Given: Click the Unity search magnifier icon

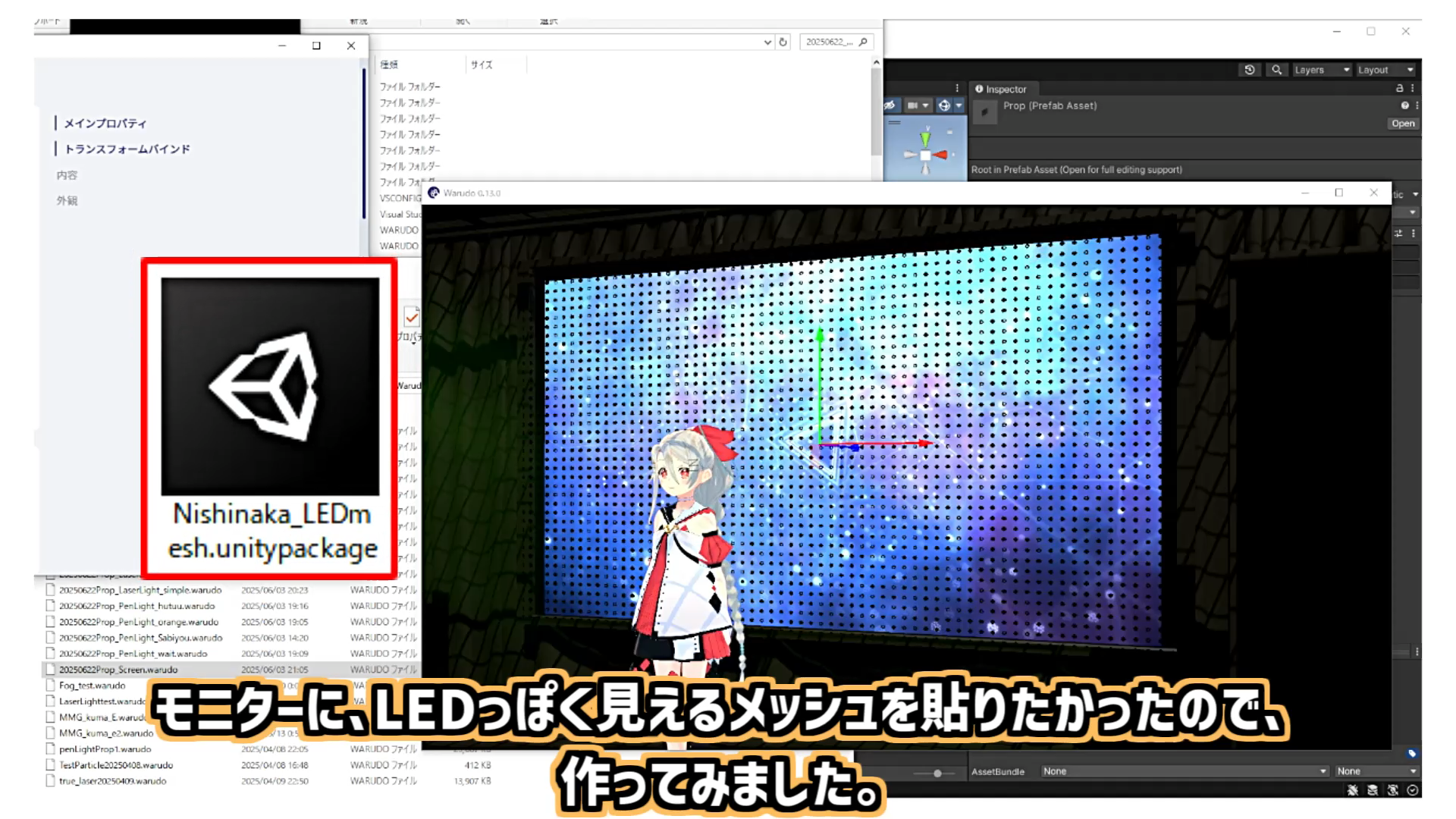Looking at the screenshot, I should (x=1277, y=70).
